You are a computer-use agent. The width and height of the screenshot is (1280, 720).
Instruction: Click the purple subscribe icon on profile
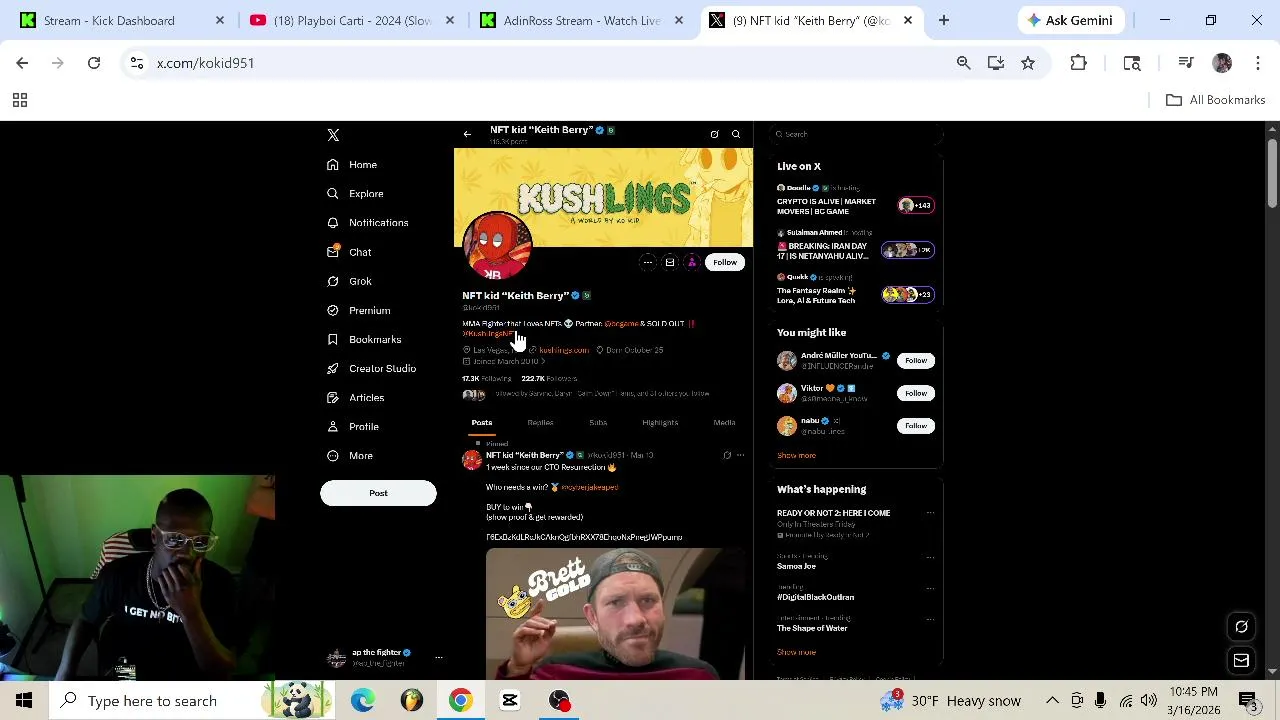(692, 262)
